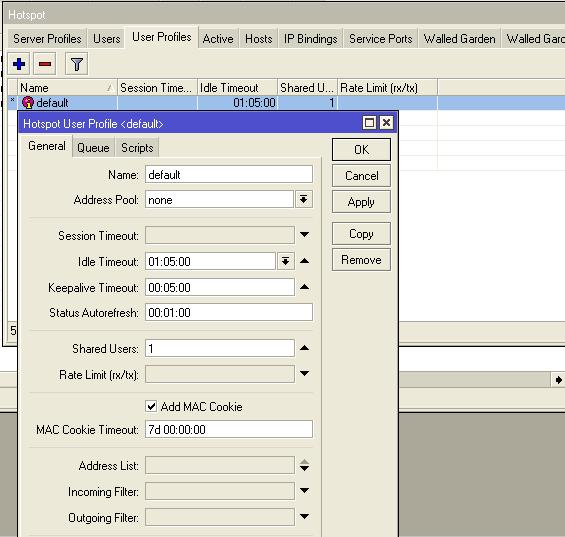Screen dimensions: 565x537
Task: Maximize the Hotspot User Profile dialog
Action: pos(369,123)
